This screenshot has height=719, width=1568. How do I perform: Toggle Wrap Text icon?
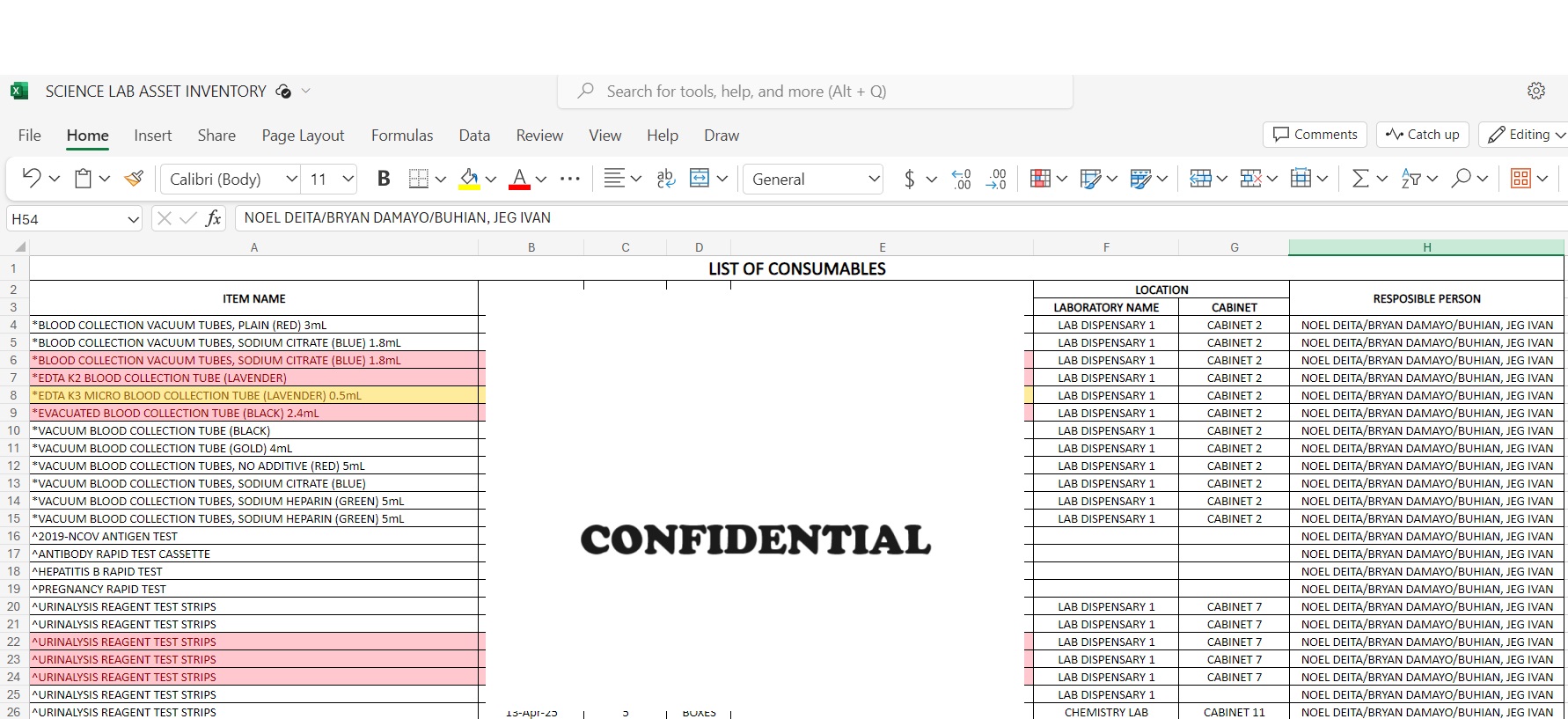pos(666,179)
